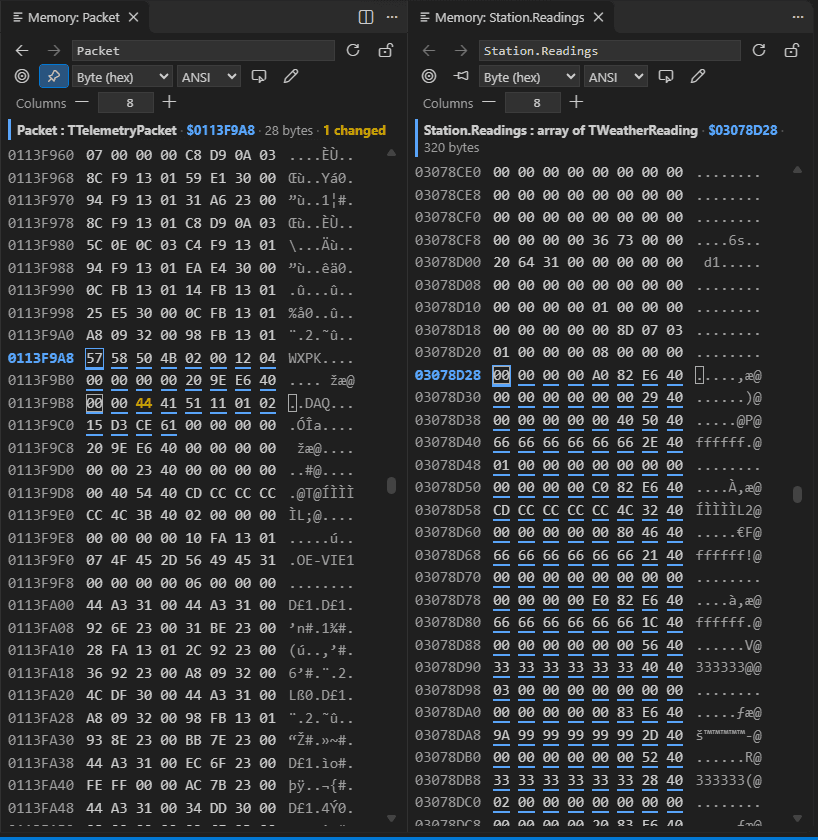The height and width of the screenshot is (840, 818).
Task: Toggle pin button in Station.Readings pane
Action: coord(461,76)
